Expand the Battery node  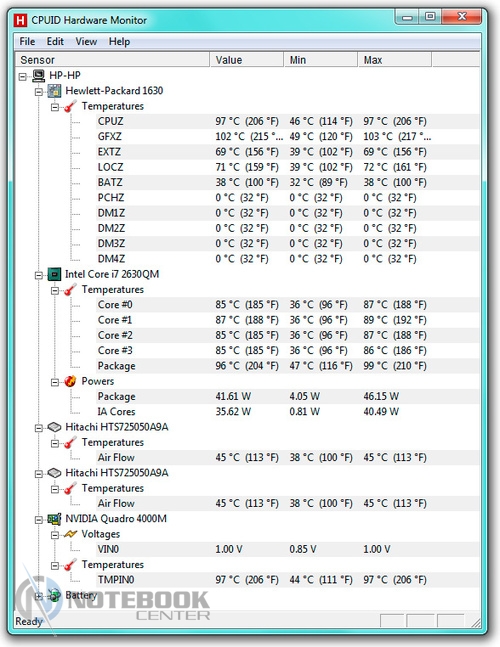39,596
